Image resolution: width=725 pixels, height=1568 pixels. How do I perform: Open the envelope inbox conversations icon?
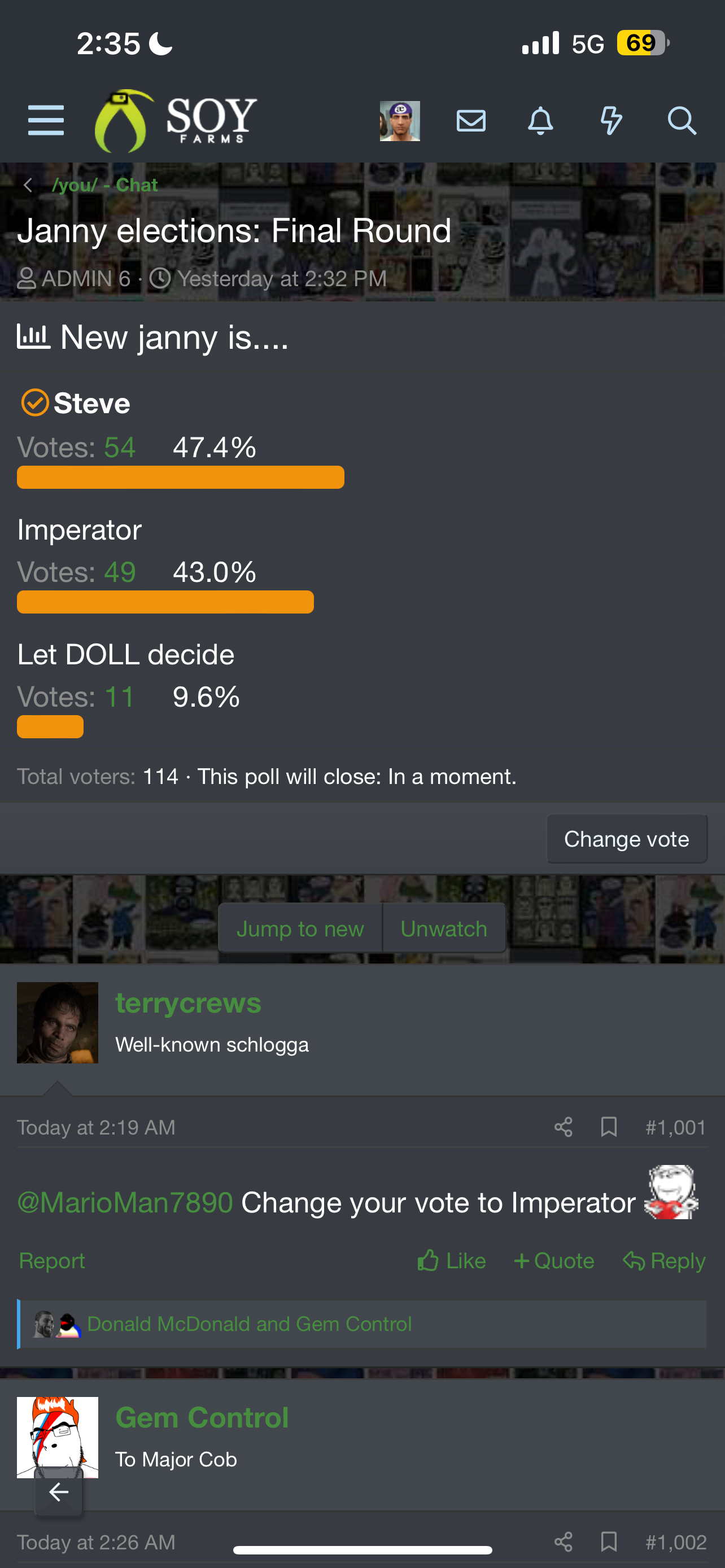[x=470, y=121]
